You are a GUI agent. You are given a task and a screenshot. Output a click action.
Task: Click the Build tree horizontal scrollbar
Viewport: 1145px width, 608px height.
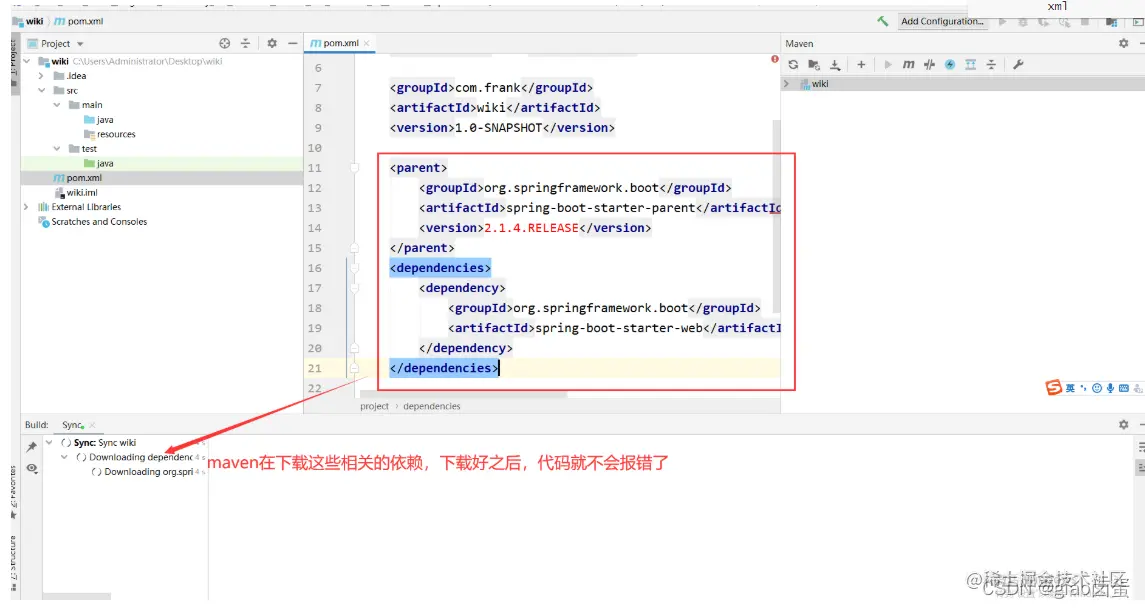pyautogui.click(x=77, y=597)
